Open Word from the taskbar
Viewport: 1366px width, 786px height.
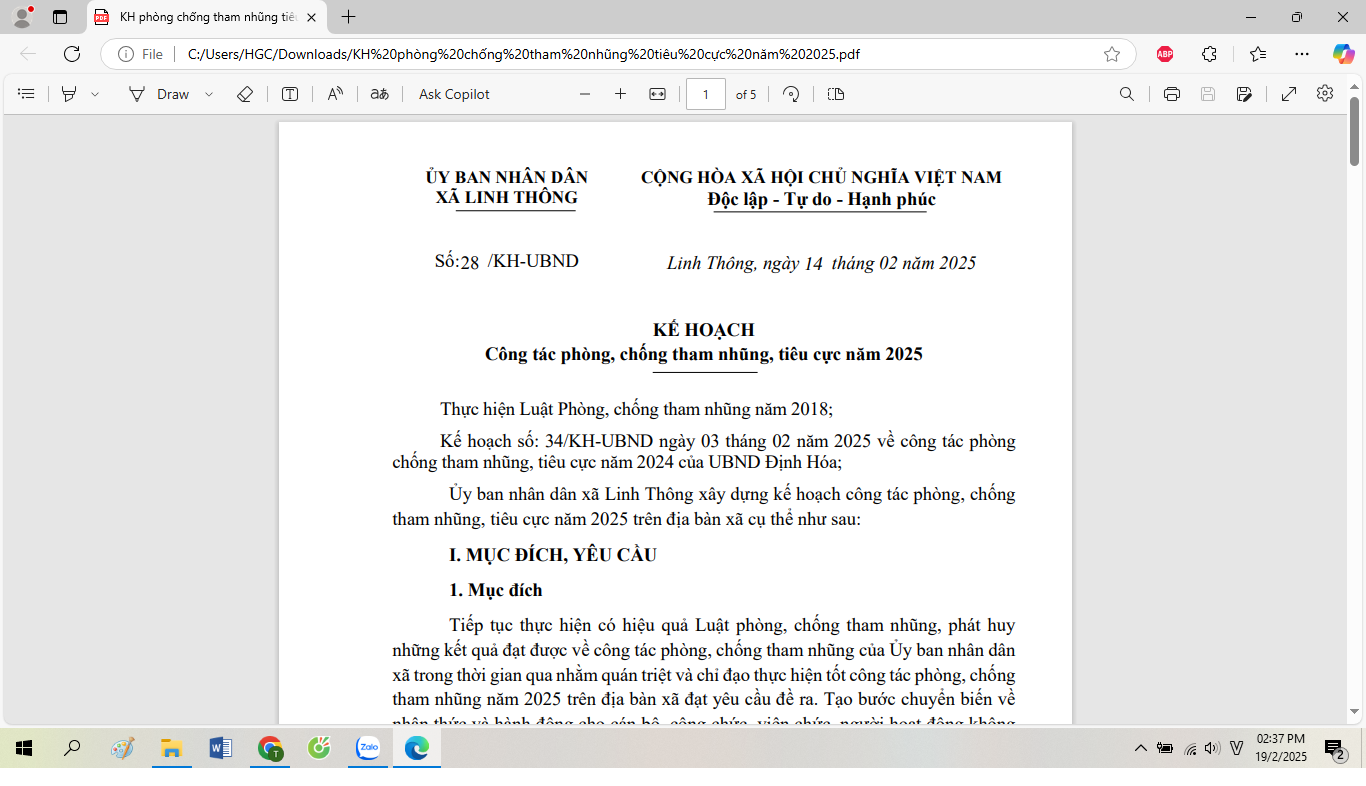(x=220, y=748)
